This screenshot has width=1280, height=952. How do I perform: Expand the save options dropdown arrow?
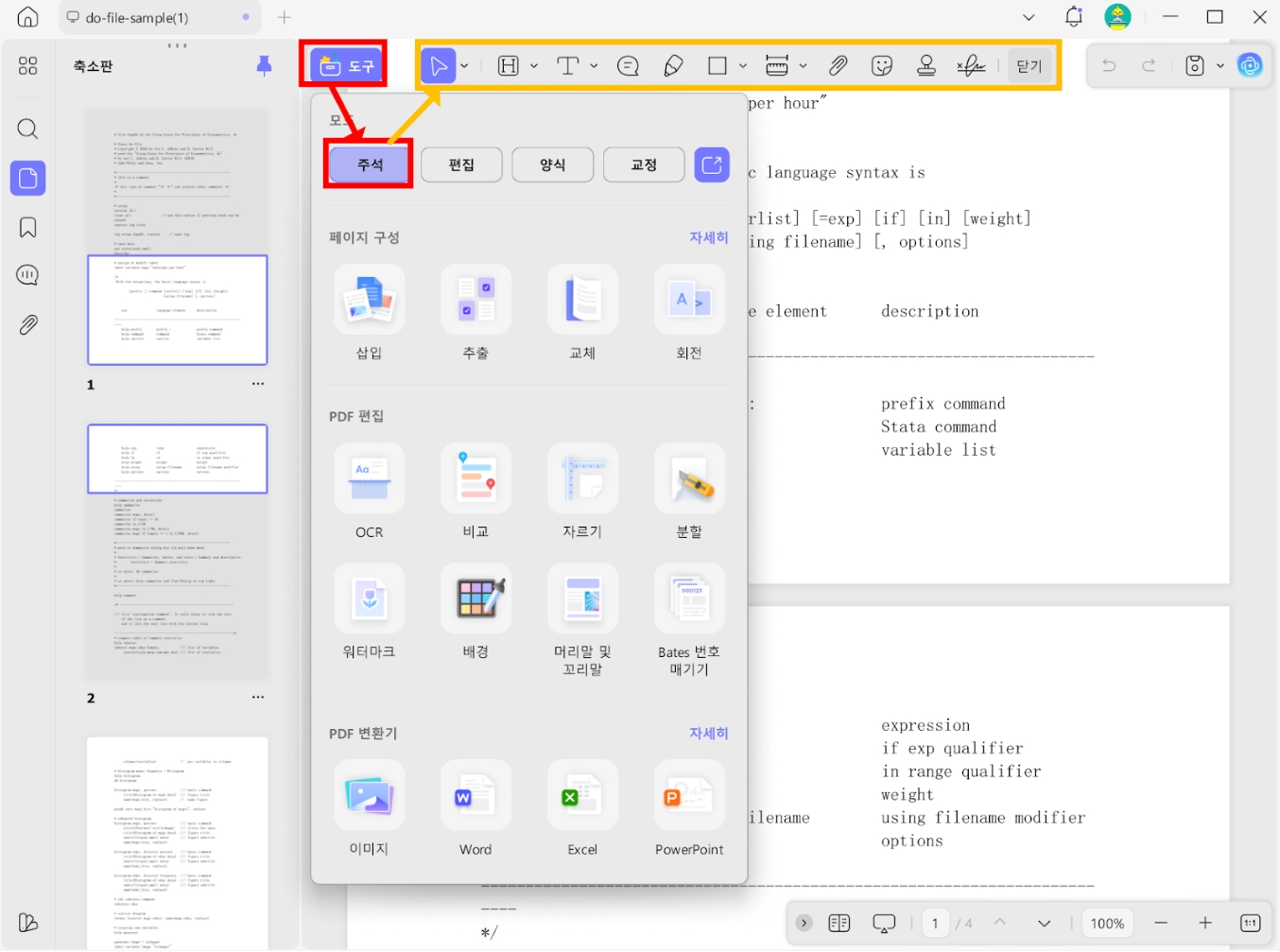(1220, 65)
